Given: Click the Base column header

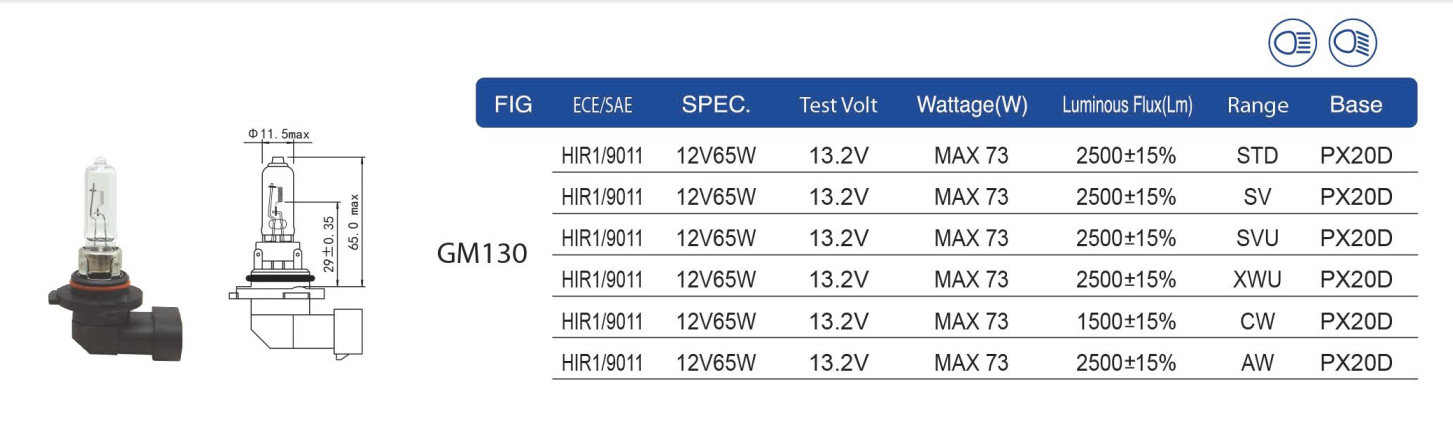Looking at the screenshot, I should tap(1356, 104).
